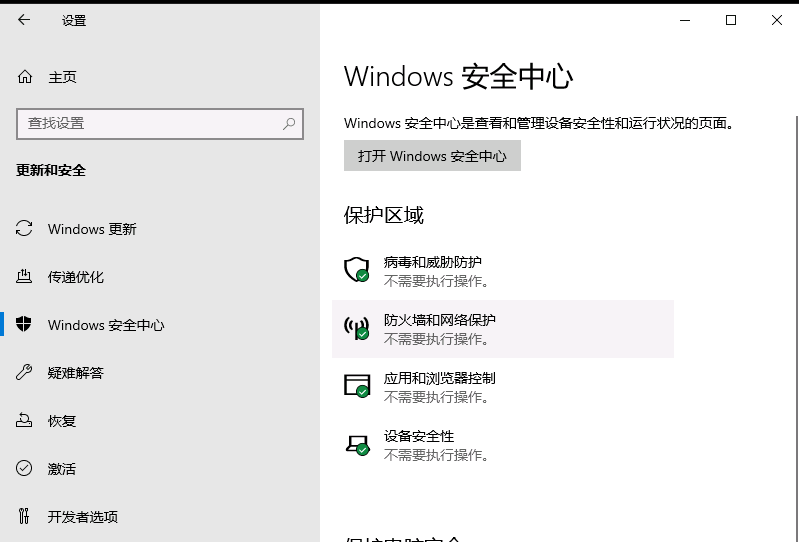Click the device security laptop icon
The image size is (799, 542).
pyautogui.click(x=356, y=444)
